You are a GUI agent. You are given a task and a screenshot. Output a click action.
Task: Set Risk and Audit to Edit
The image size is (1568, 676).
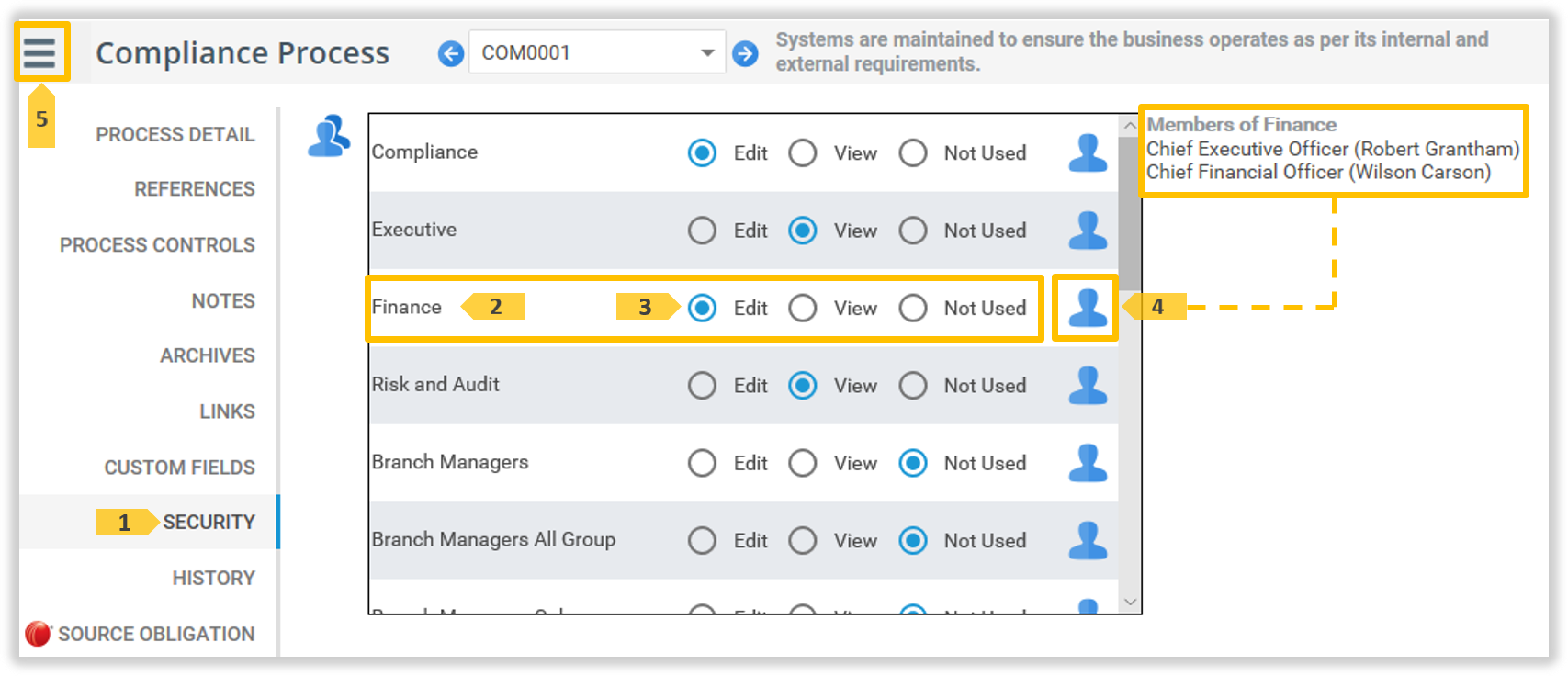coord(702,386)
